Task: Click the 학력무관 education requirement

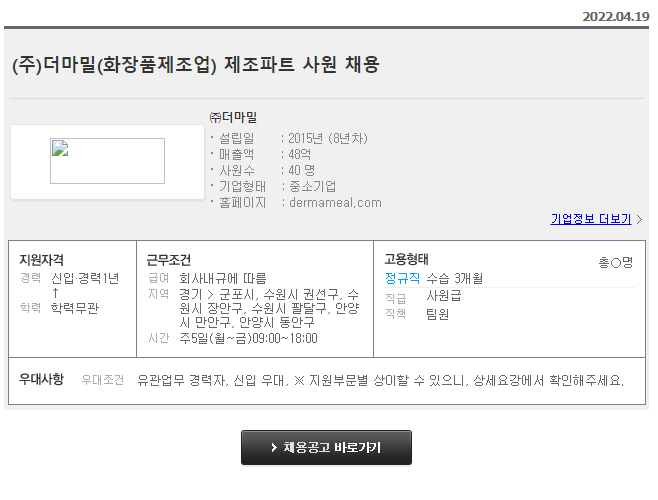Action: coord(75,308)
